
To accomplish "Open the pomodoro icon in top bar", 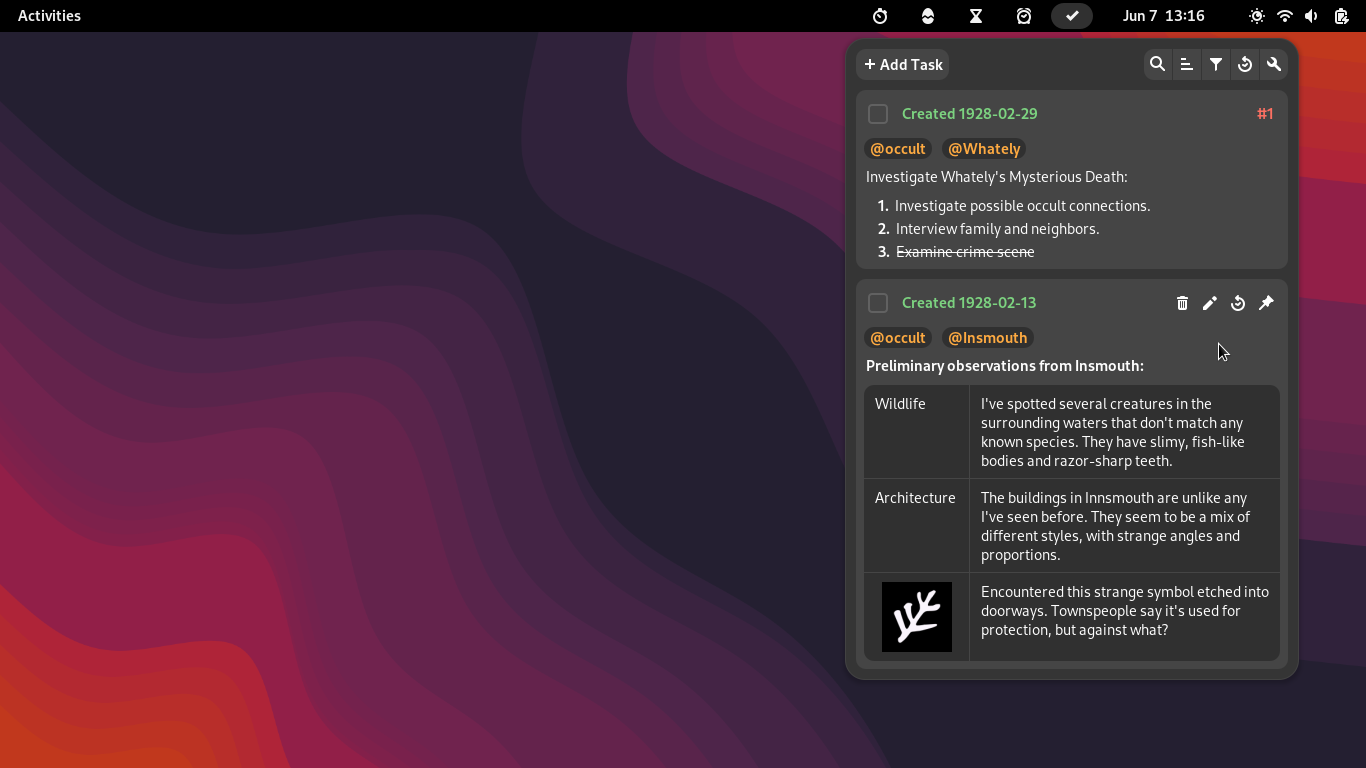I will click(928, 16).
